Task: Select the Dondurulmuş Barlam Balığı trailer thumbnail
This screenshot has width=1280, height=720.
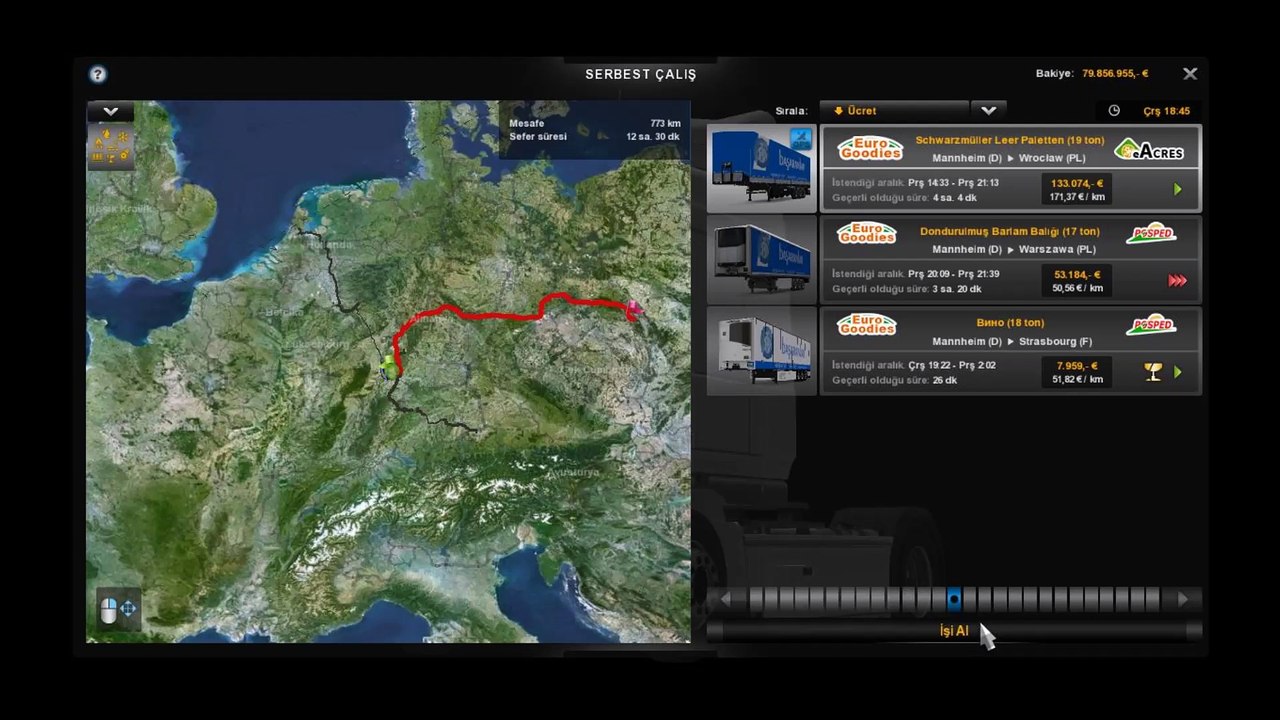Action: click(x=761, y=260)
